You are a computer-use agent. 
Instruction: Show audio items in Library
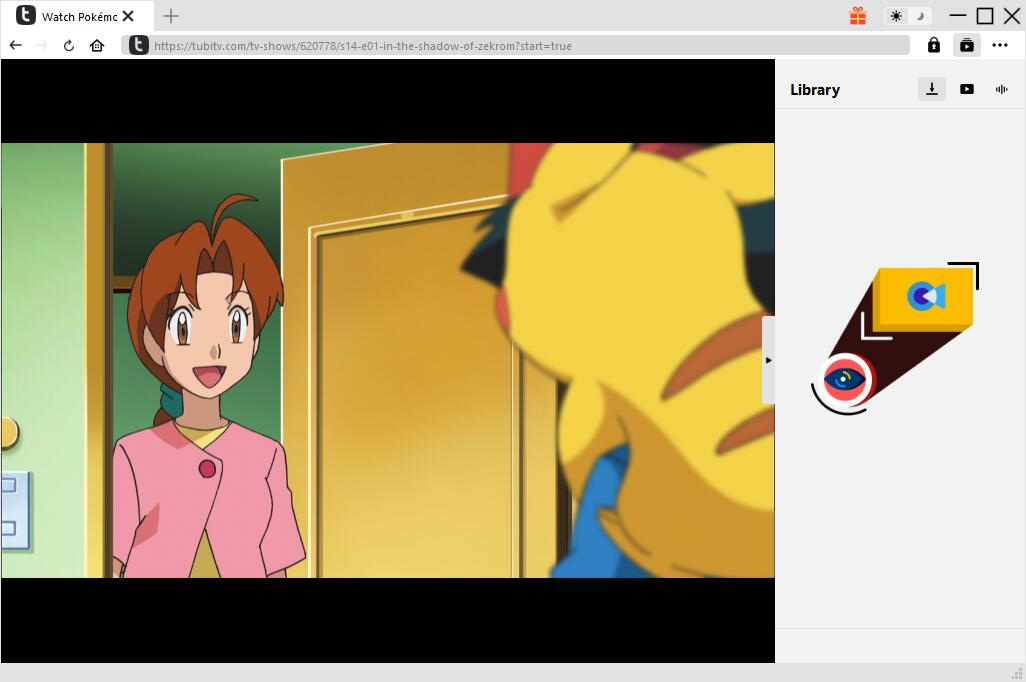[x=1001, y=89]
